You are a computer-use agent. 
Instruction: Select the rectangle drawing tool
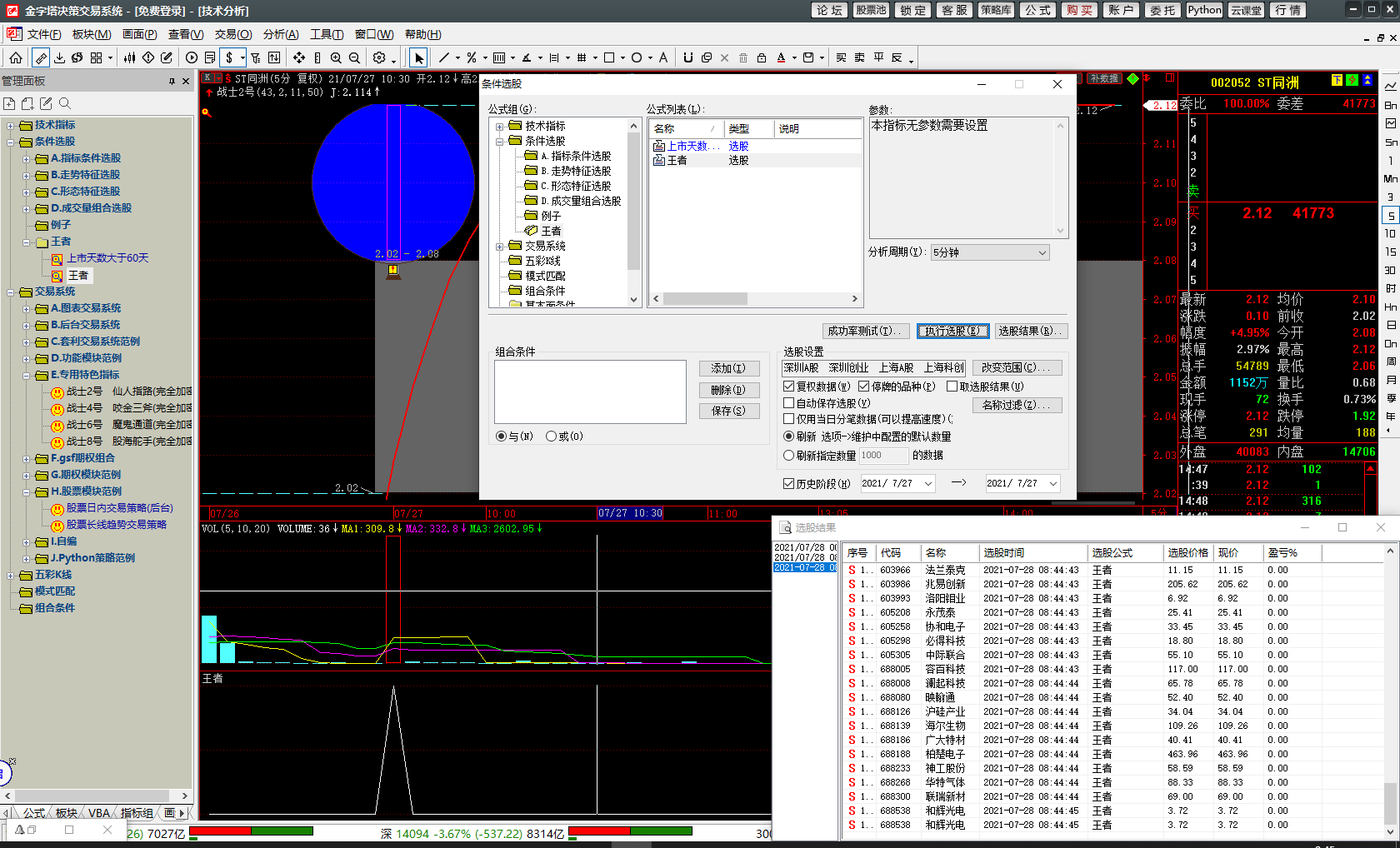[609, 57]
